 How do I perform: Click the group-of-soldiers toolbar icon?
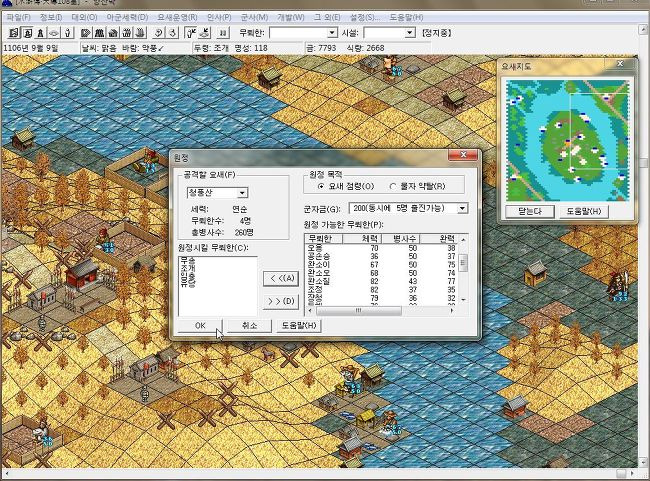pyautogui.click(x=99, y=33)
